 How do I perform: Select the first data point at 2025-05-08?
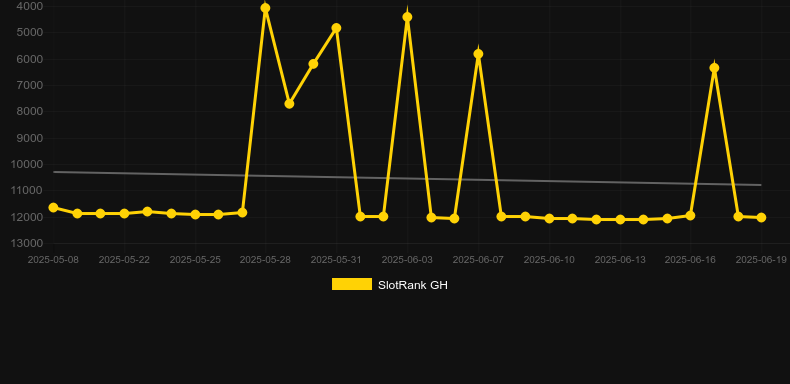[x=53, y=208]
